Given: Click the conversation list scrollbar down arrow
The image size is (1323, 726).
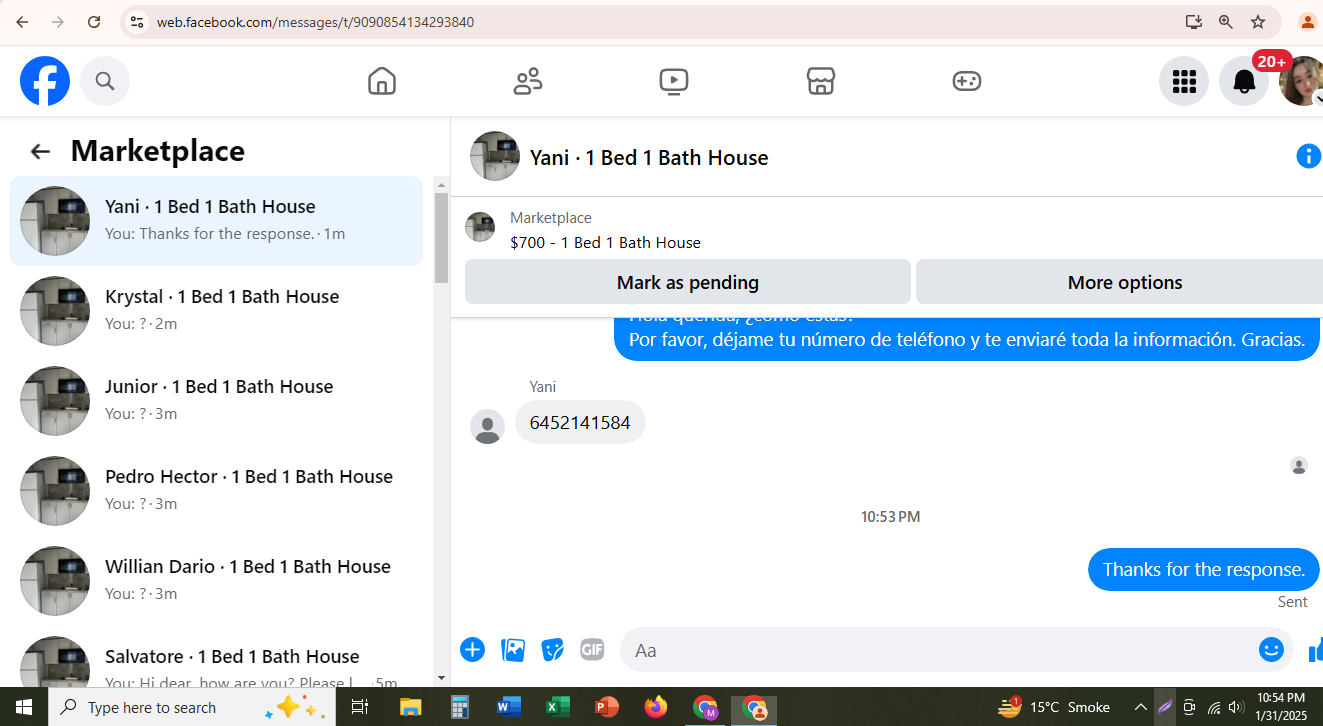Looking at the screenshot, I should pyautogui.click(x=442, y=678).
